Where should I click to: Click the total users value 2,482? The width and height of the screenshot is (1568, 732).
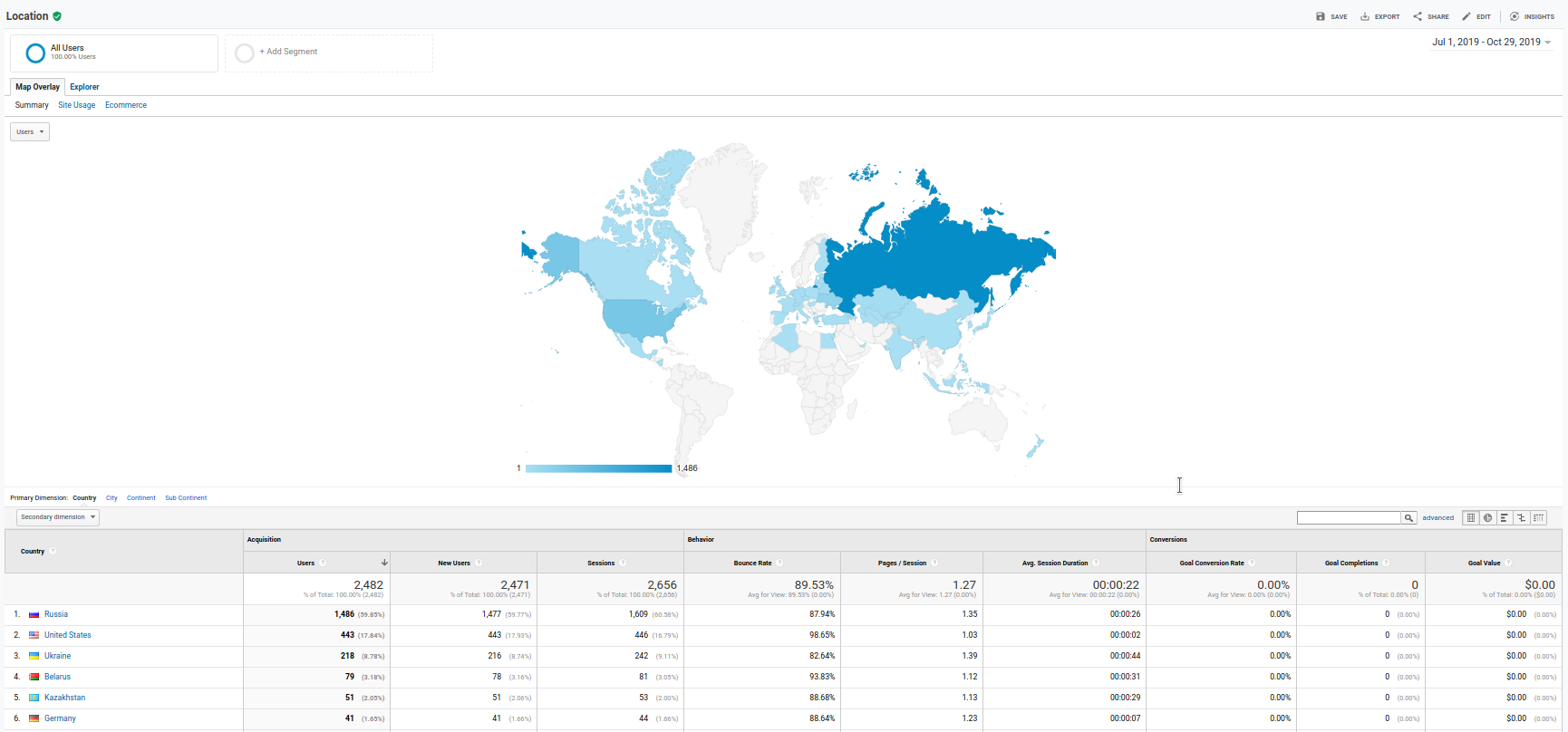tap(368, 585)
